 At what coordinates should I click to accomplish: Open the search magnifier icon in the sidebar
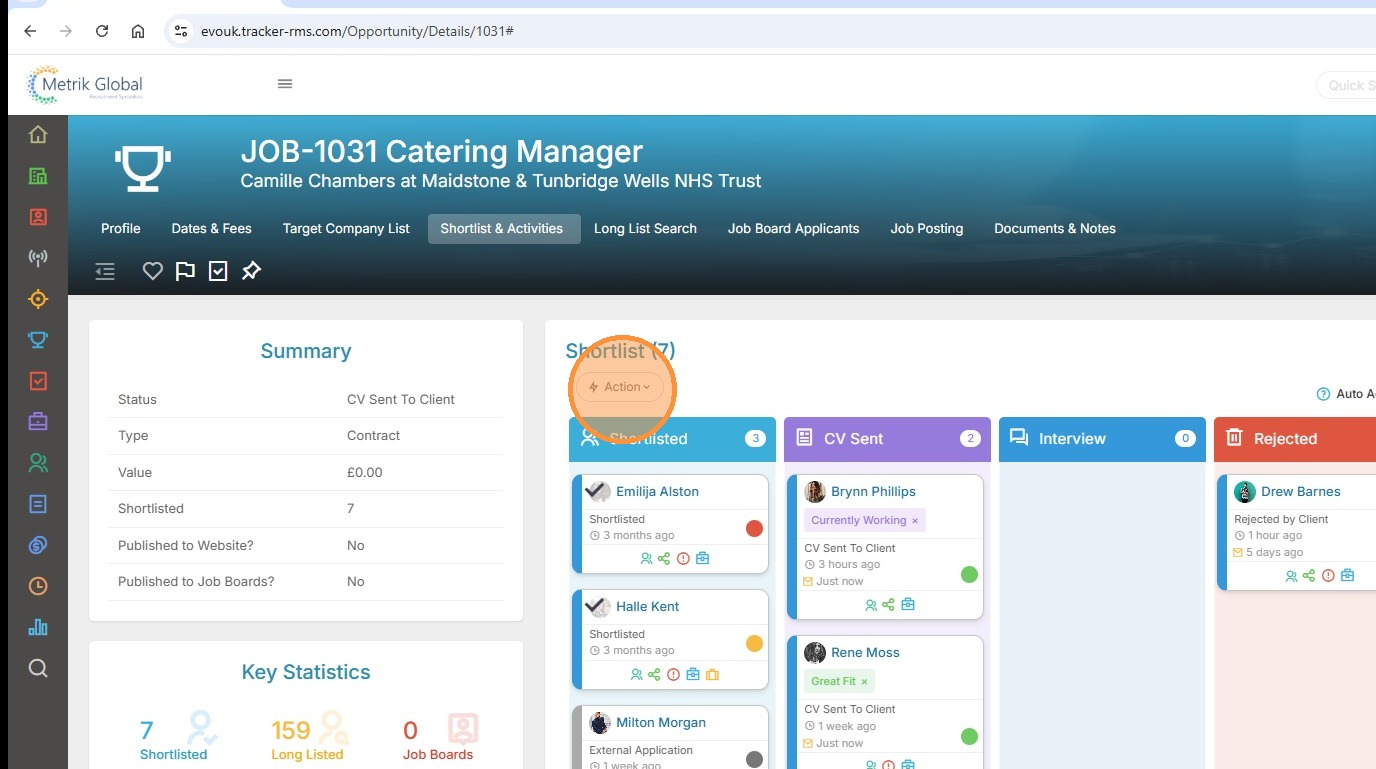point(38,668)
